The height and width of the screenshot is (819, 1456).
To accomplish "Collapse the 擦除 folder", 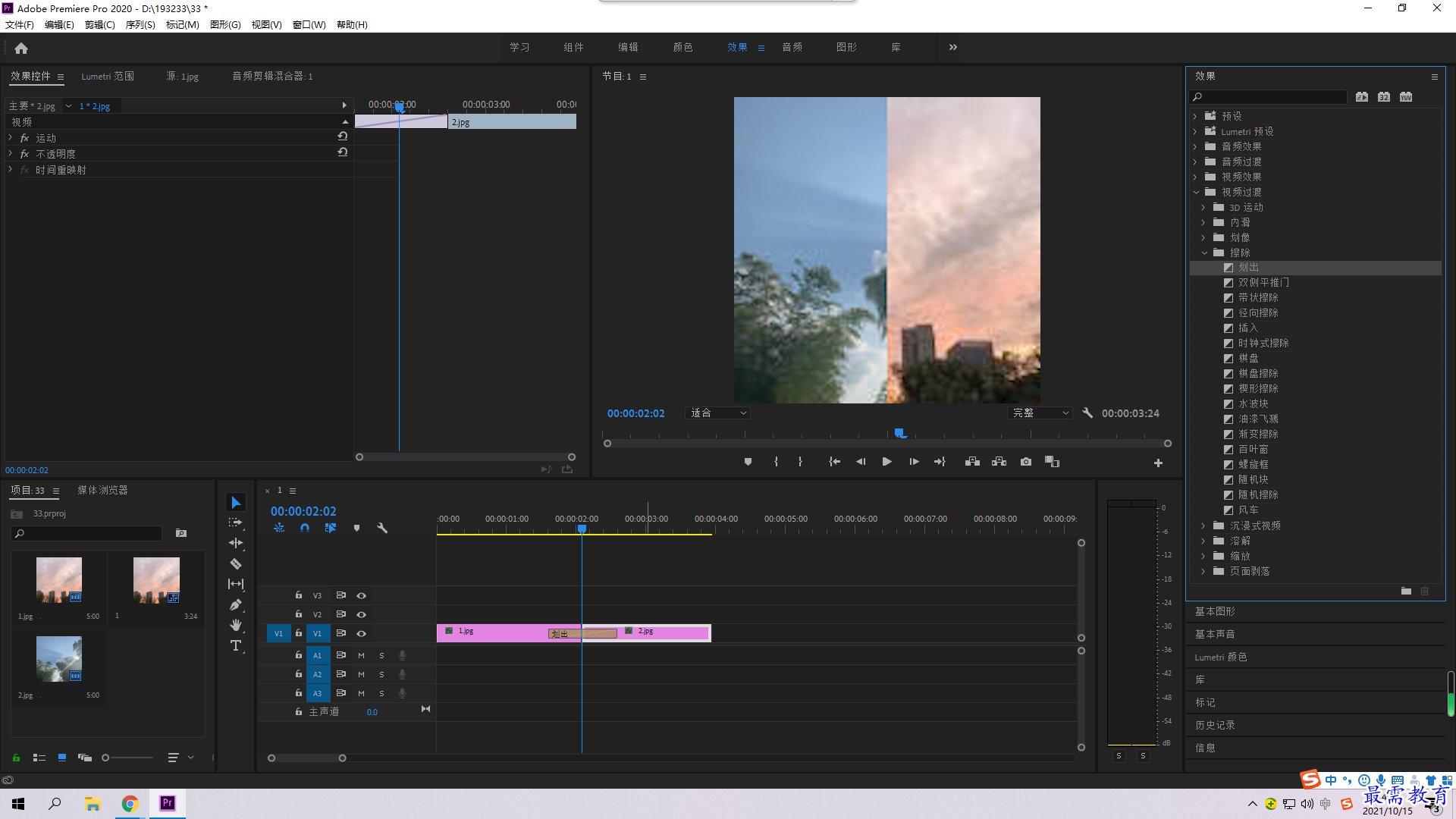I will point(1204,253).
